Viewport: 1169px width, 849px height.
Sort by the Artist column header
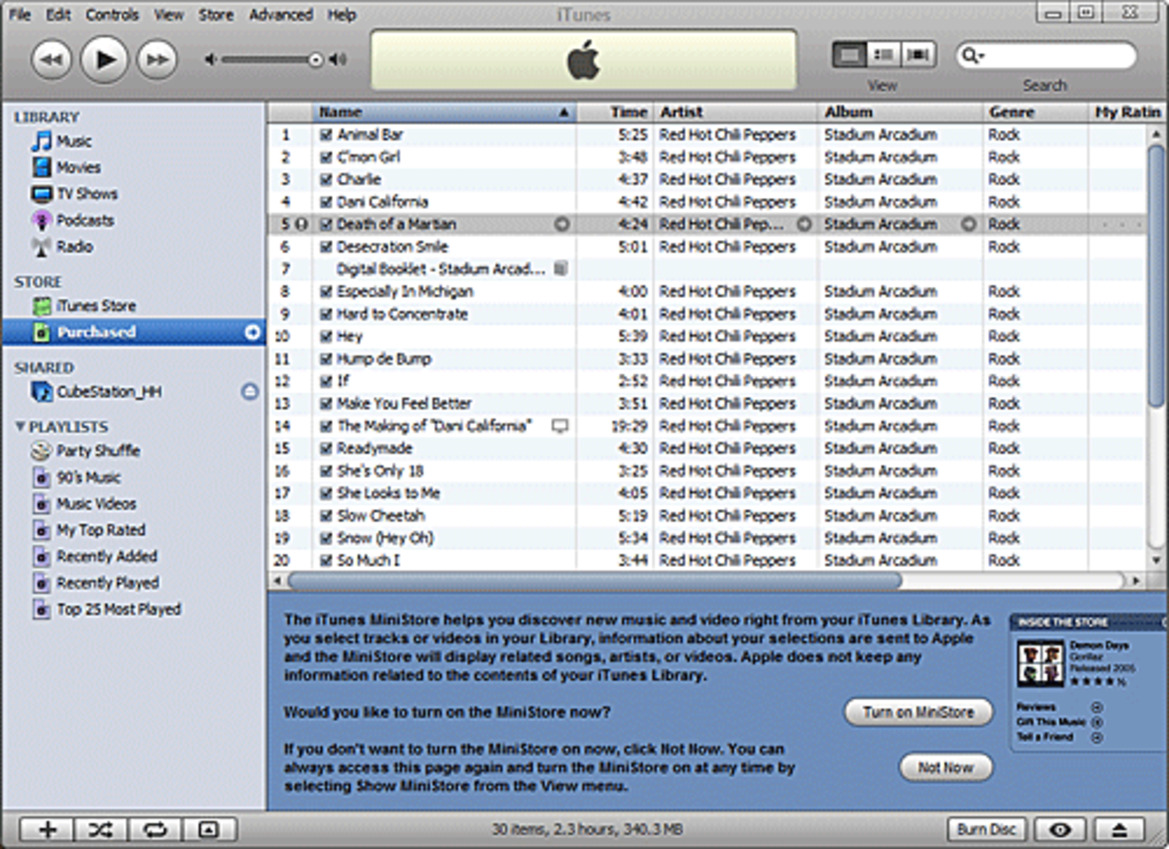point(735,113)
